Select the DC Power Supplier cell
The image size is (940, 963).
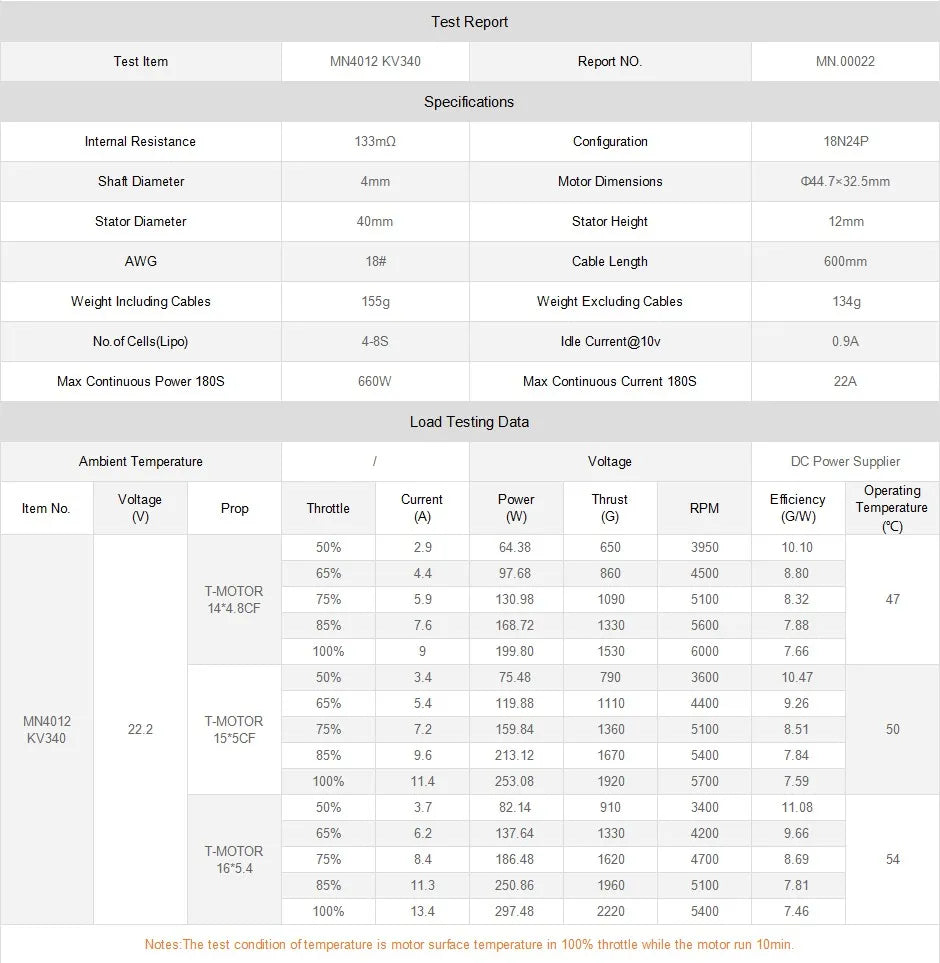(845, 461)
